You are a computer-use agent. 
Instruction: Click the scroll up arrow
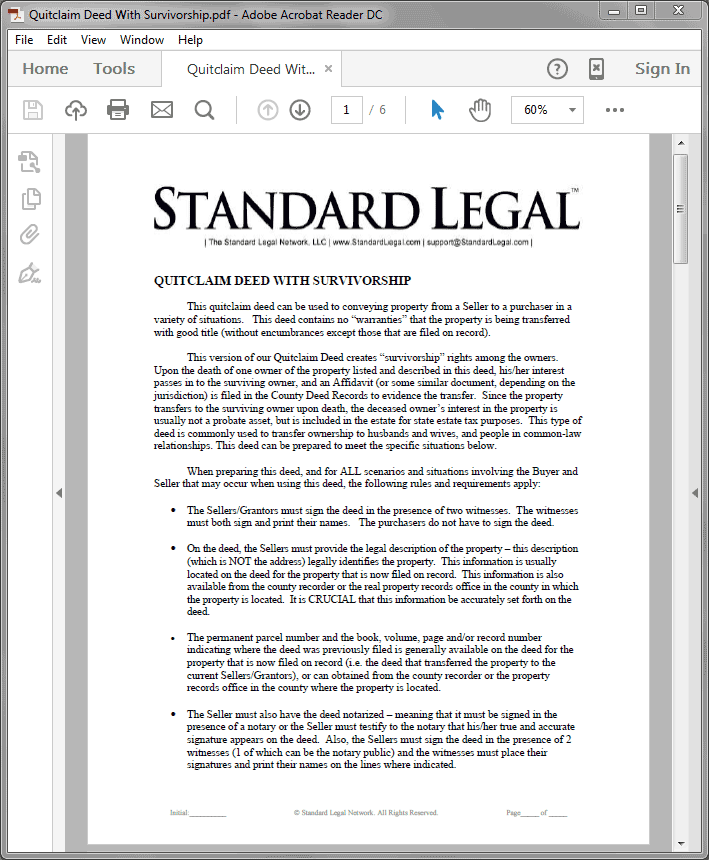pos(681,143)
